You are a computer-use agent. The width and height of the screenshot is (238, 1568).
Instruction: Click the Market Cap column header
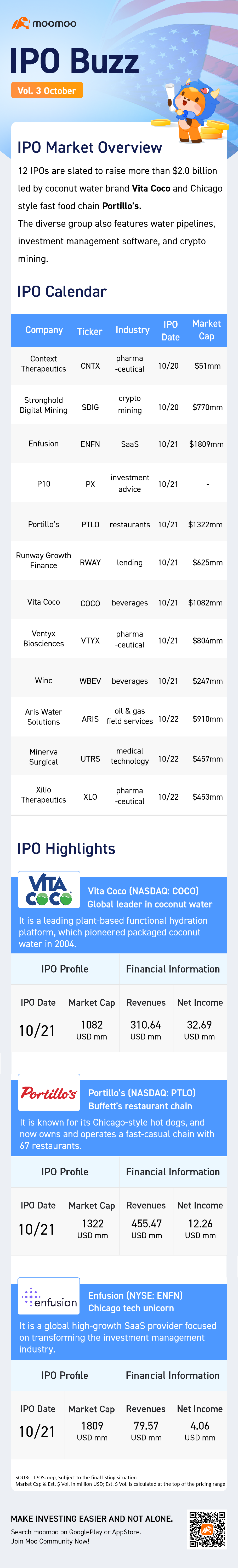(x=206, y=330)
